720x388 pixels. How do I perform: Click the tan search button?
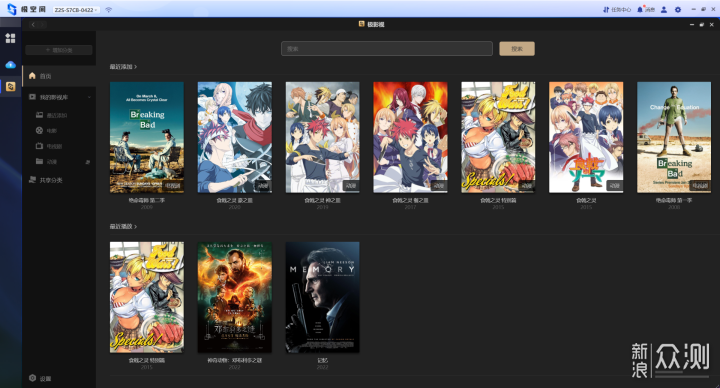pos(517,49)
